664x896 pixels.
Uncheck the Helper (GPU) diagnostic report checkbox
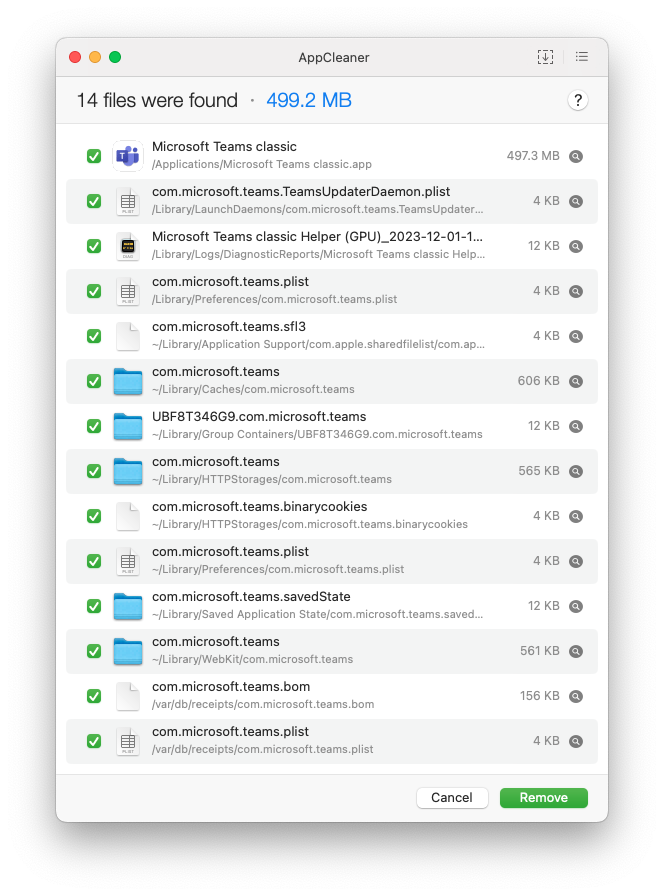[94, 246]
